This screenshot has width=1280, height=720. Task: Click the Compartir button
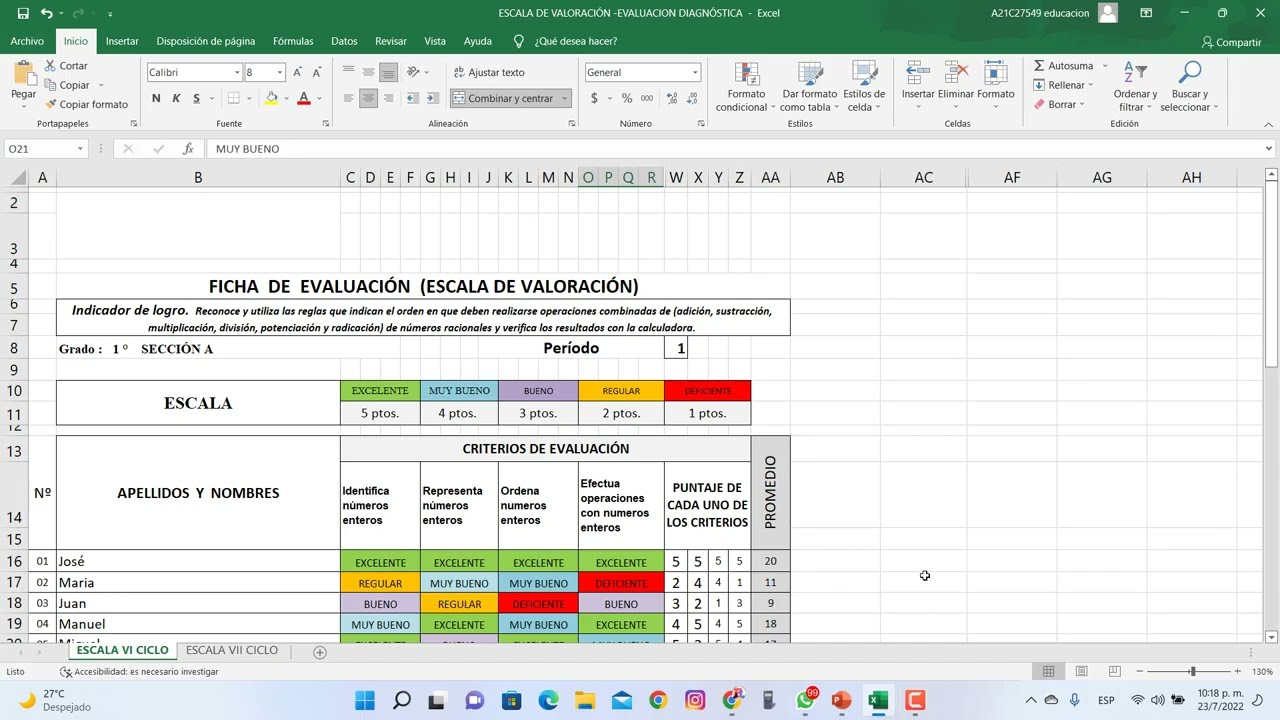[x=1232, y=42]
